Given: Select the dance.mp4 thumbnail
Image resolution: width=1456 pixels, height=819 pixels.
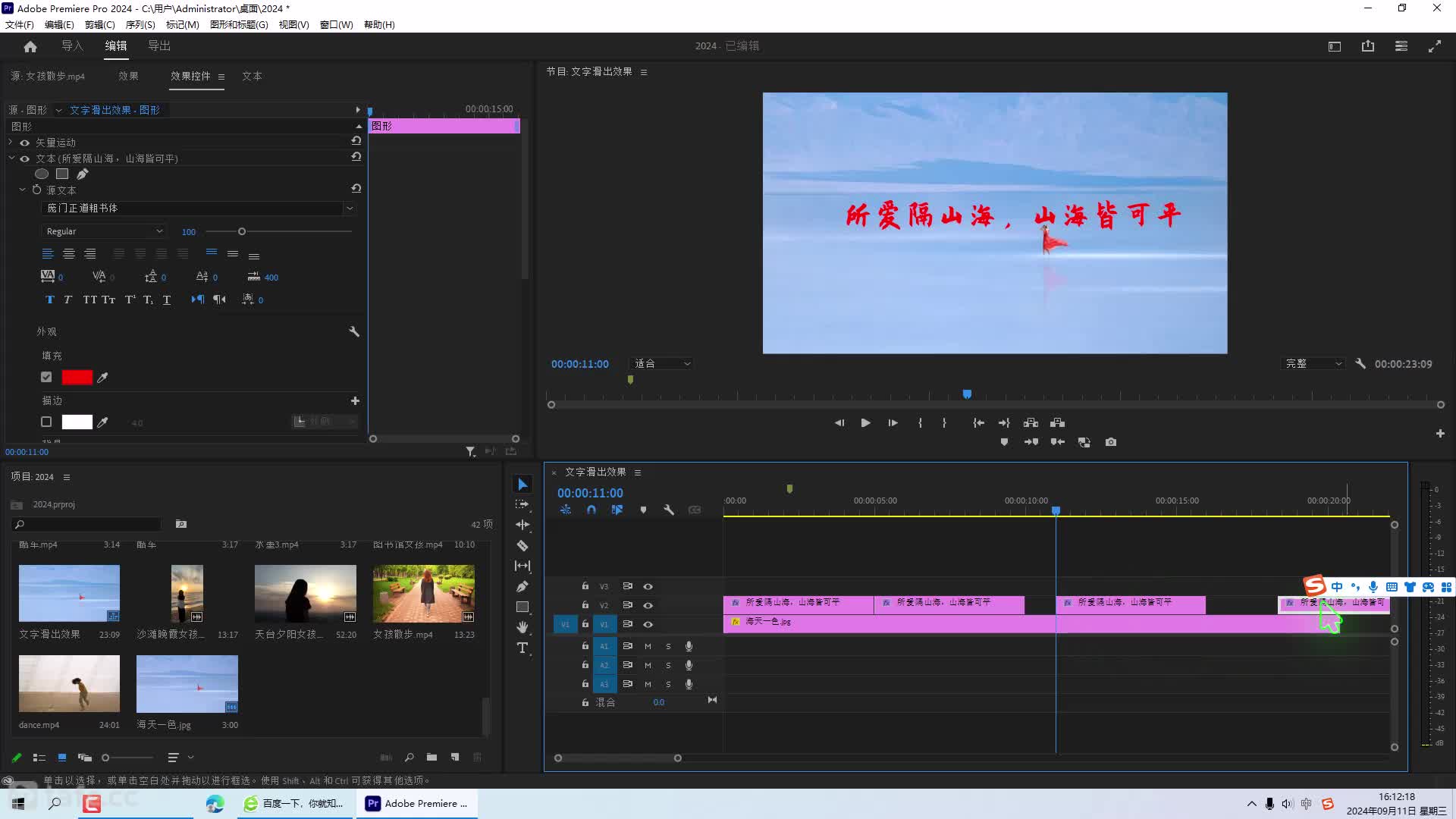Looking at the screenshot, I should pyautogui.click(x=69, y=683).
